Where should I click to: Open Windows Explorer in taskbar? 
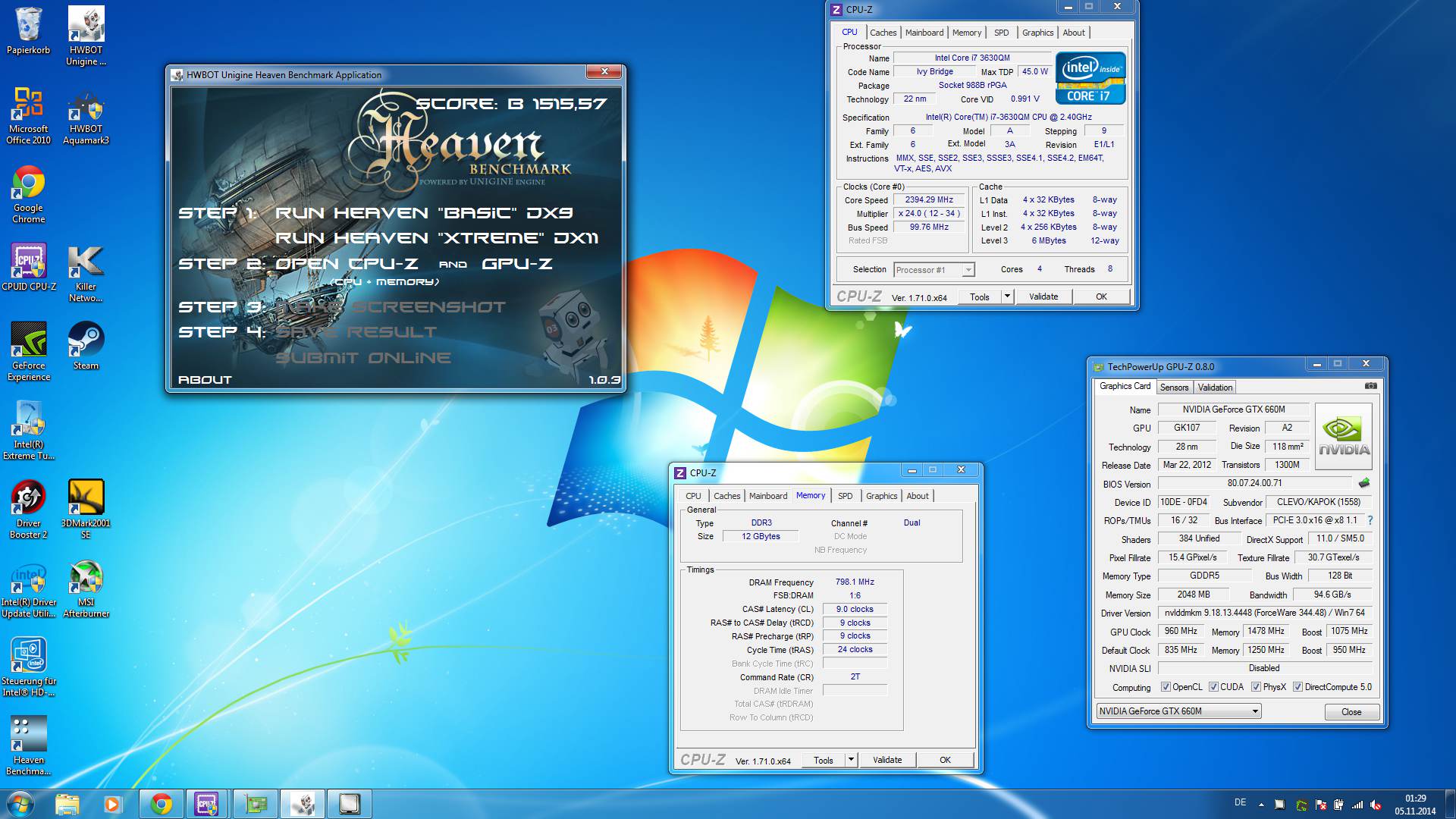[67, 804]
